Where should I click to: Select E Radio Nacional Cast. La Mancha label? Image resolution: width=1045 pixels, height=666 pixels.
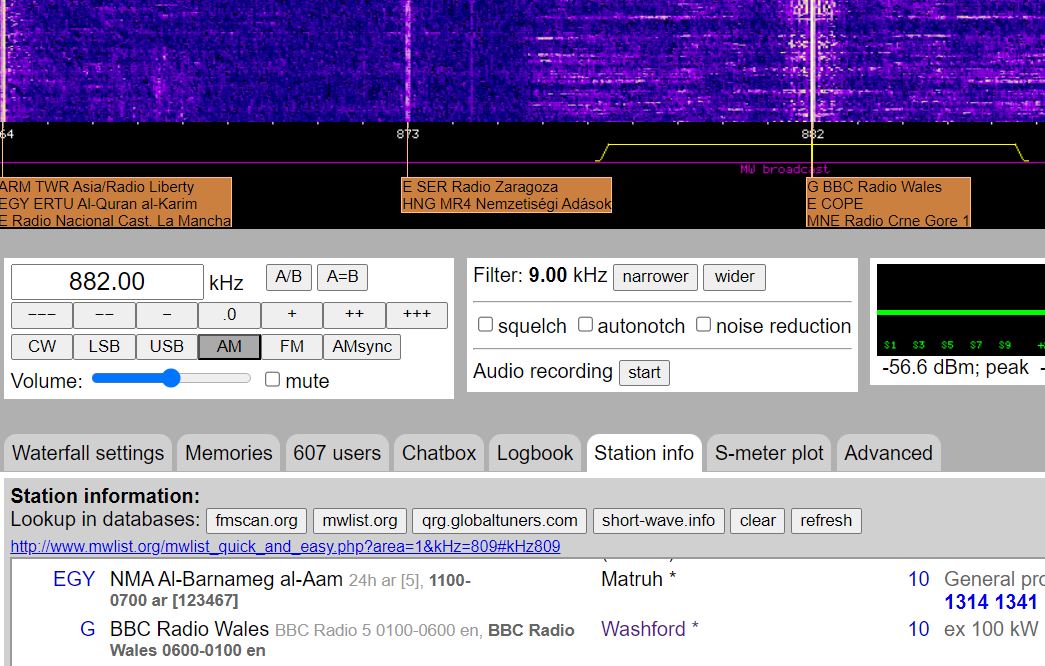pos(115,220)
